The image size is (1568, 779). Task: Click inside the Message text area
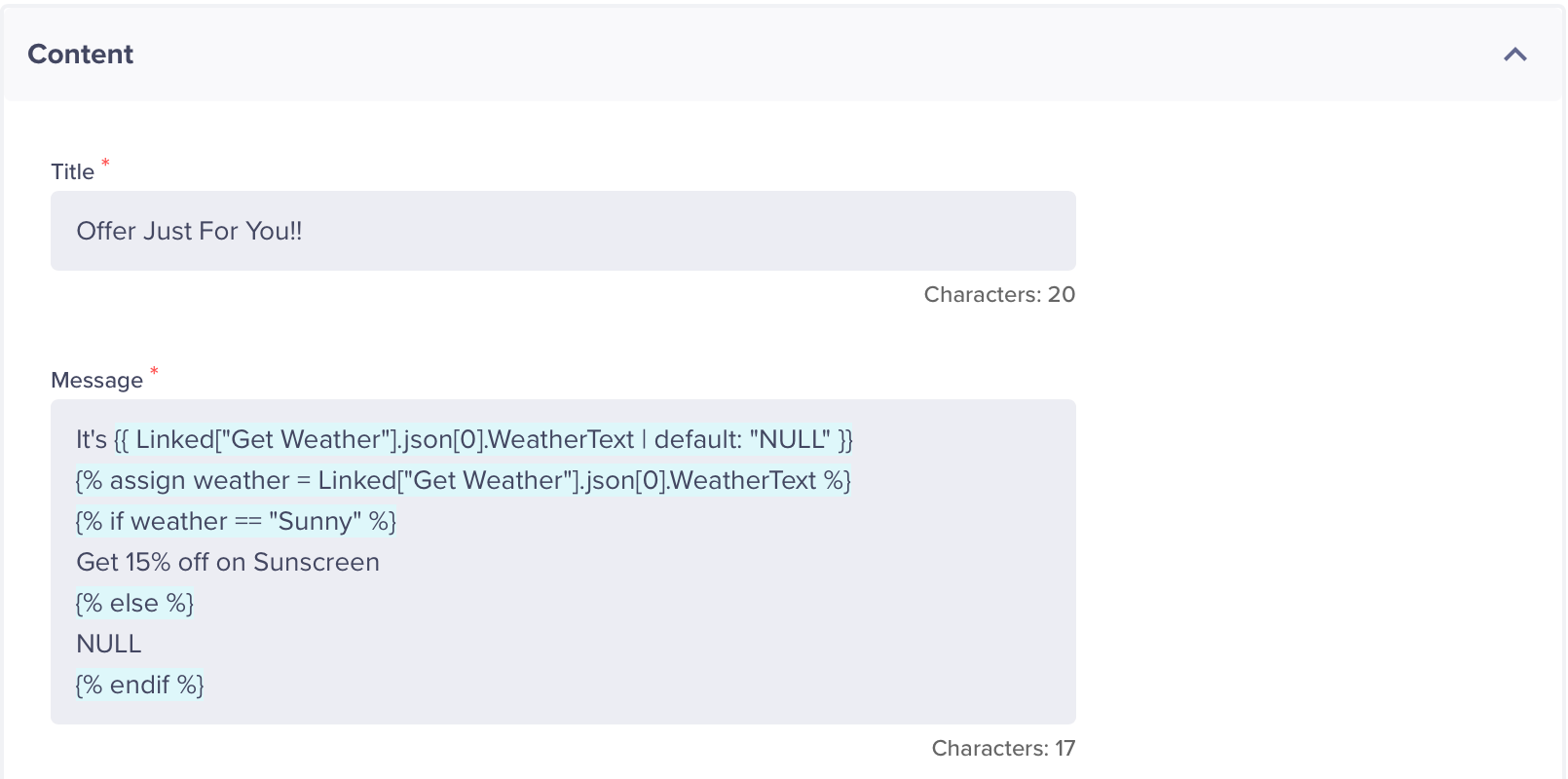[563, 562]
